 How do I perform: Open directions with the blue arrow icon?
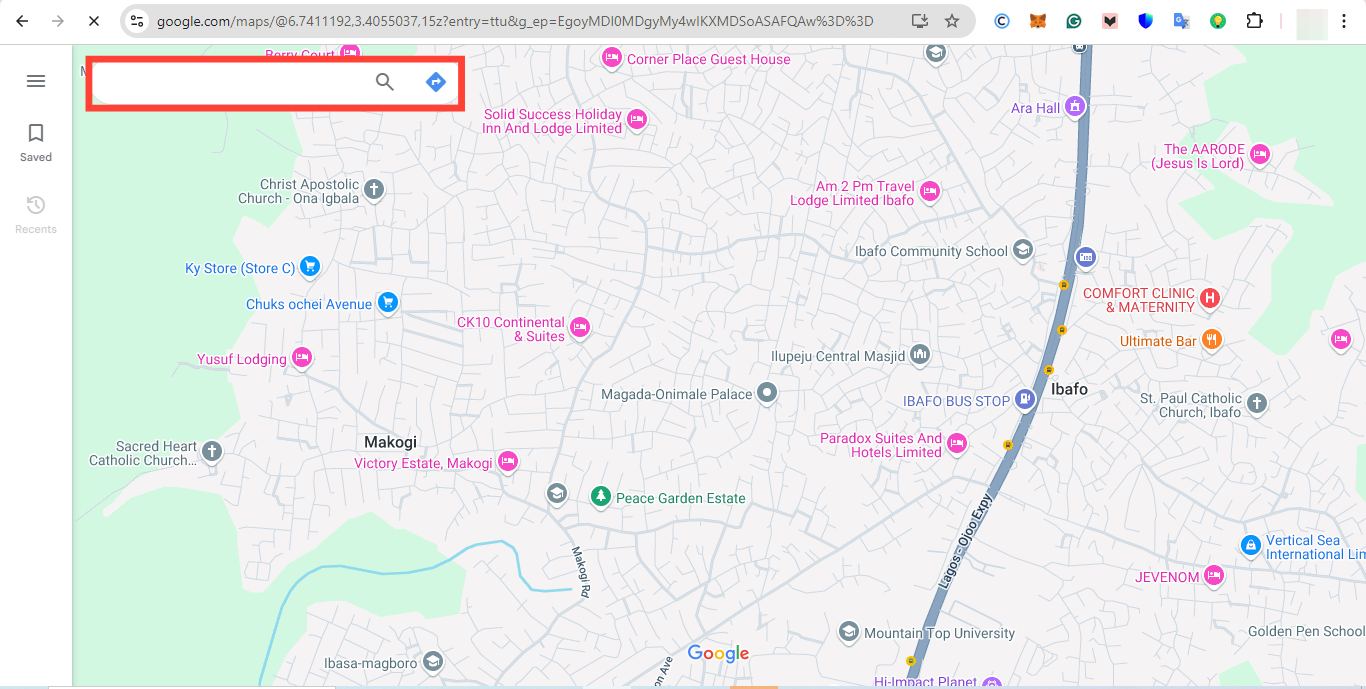pos(436,82)
